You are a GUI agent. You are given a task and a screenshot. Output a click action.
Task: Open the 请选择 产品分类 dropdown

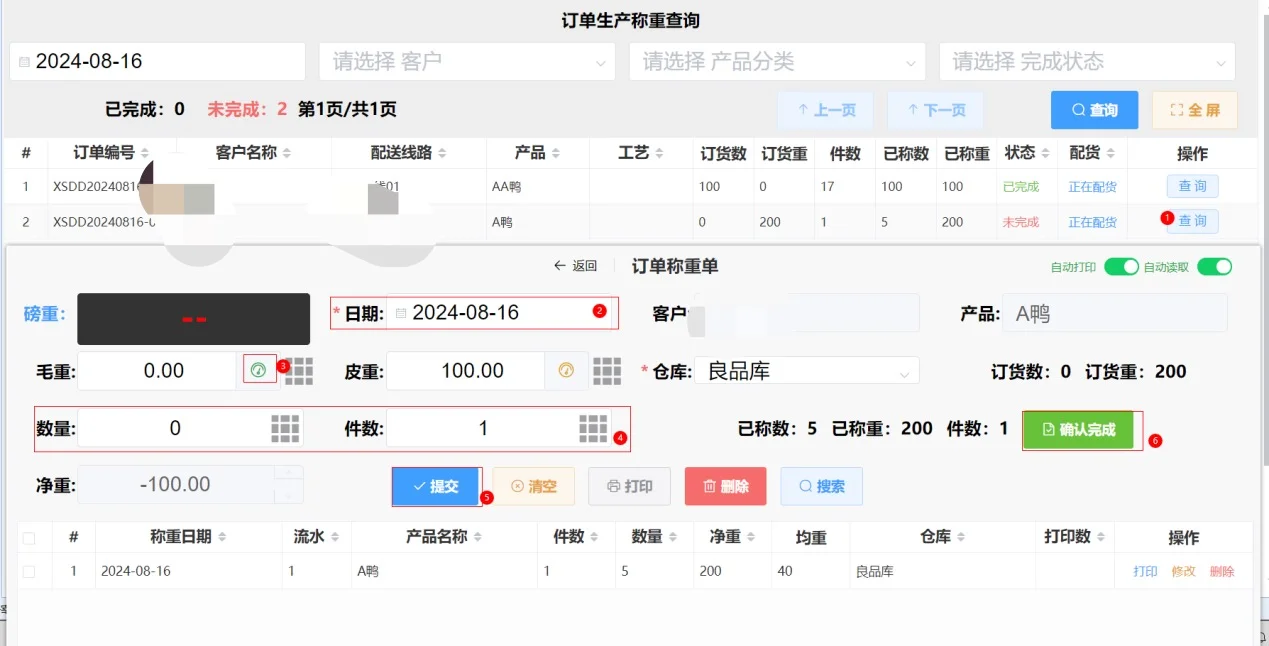(775, 61)
